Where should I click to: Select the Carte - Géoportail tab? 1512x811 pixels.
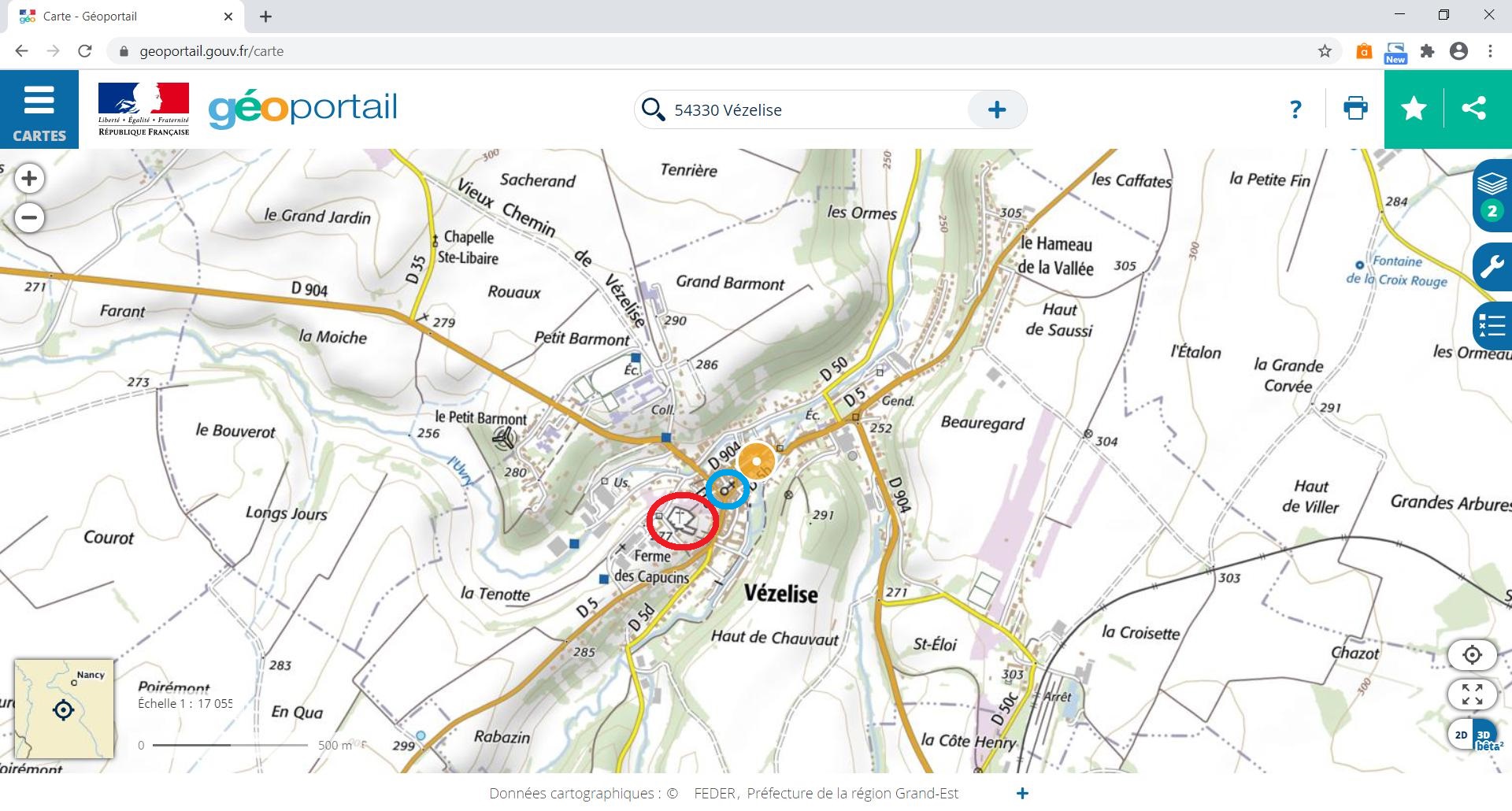[126, 16]
